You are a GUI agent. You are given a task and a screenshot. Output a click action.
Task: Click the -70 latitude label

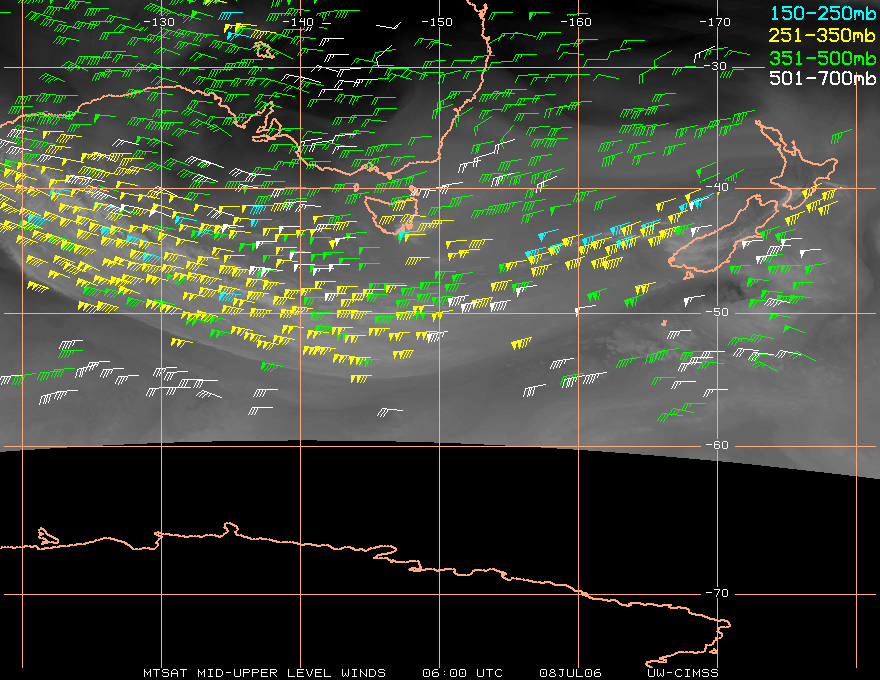[x=717, y=593]
